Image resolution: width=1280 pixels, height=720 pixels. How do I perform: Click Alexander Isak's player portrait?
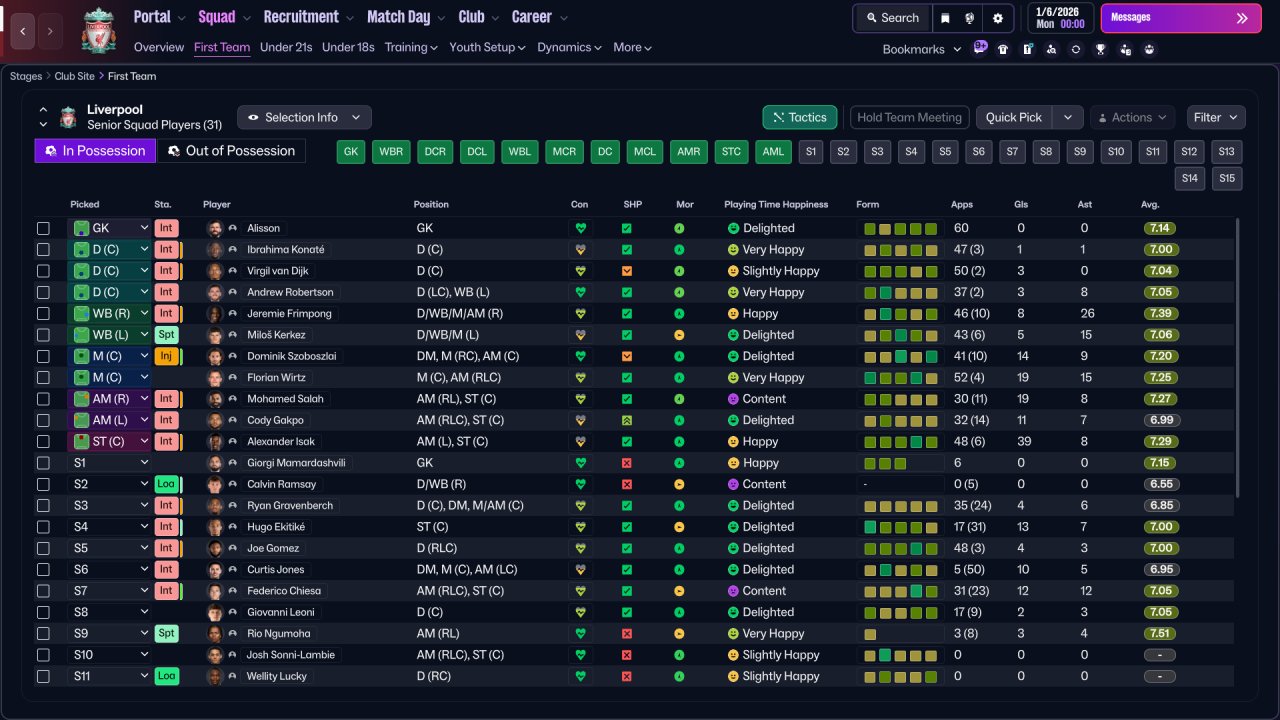click(214, 441)
